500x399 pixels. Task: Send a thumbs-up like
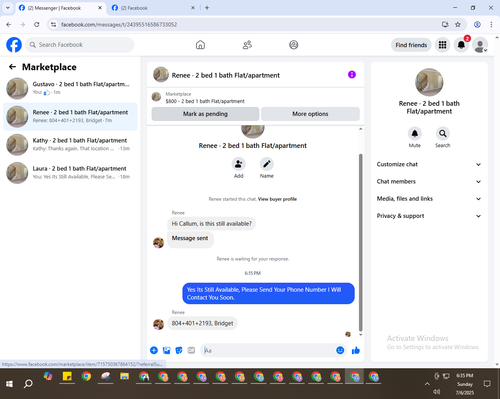356,350
